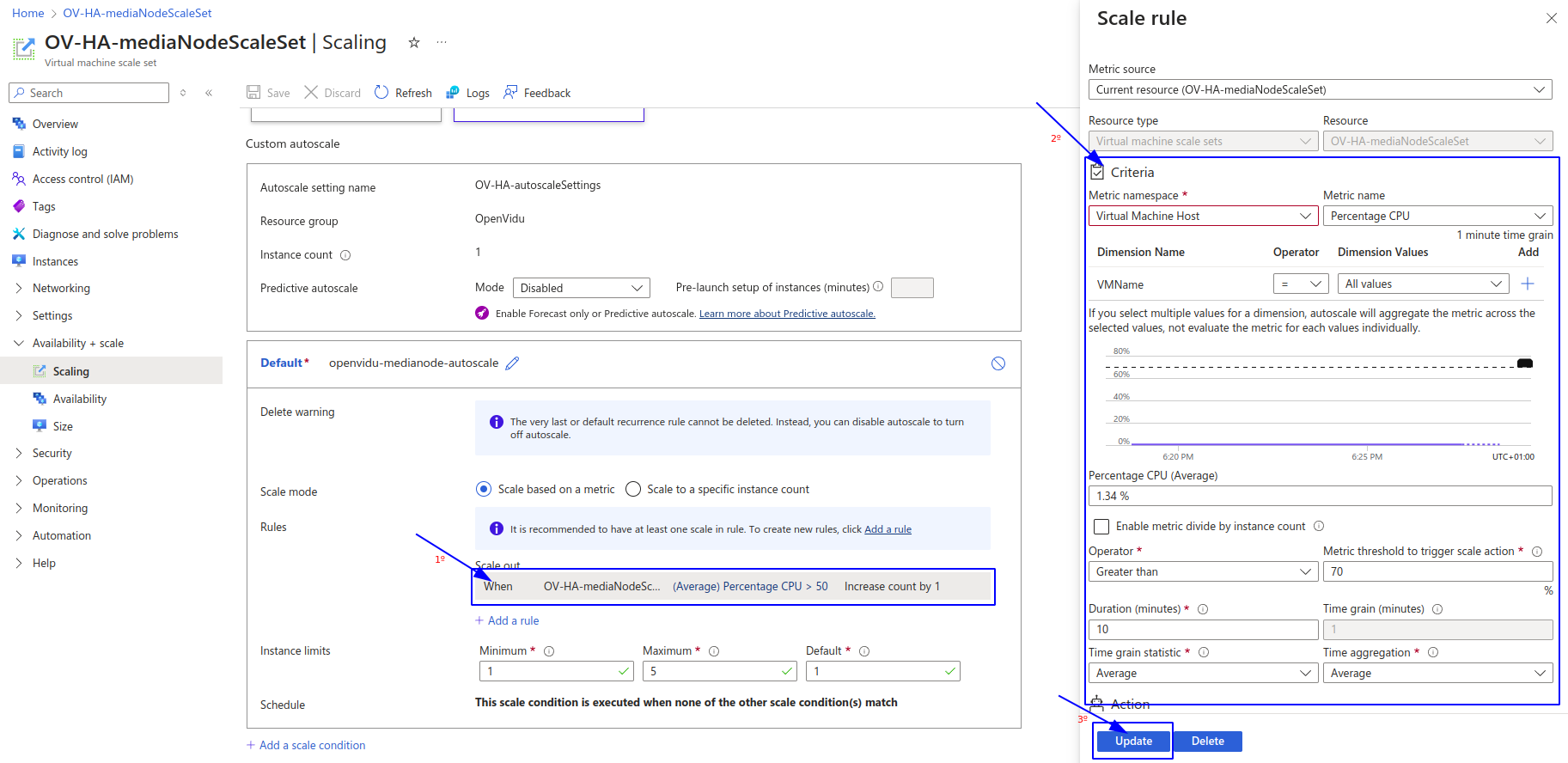Viewport: 1568px width, 763px height.
Task: Select Scale to a specific instance count
Action: (x=633, y=490)
